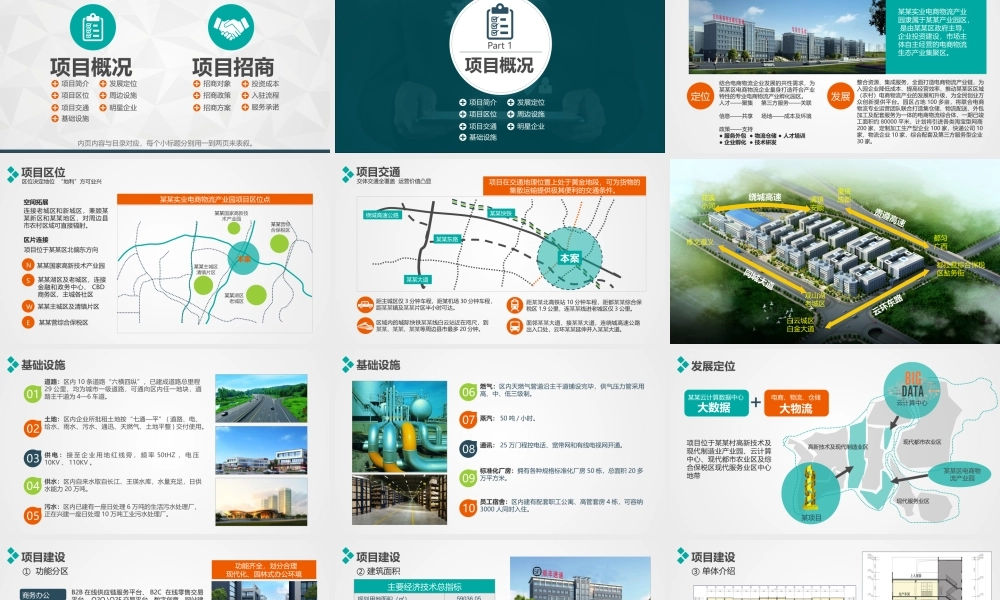The width and height of the screenshot is (1000, 600).
Task: Select the dark 08 circle for 通讯
Action: click(468, 448)
